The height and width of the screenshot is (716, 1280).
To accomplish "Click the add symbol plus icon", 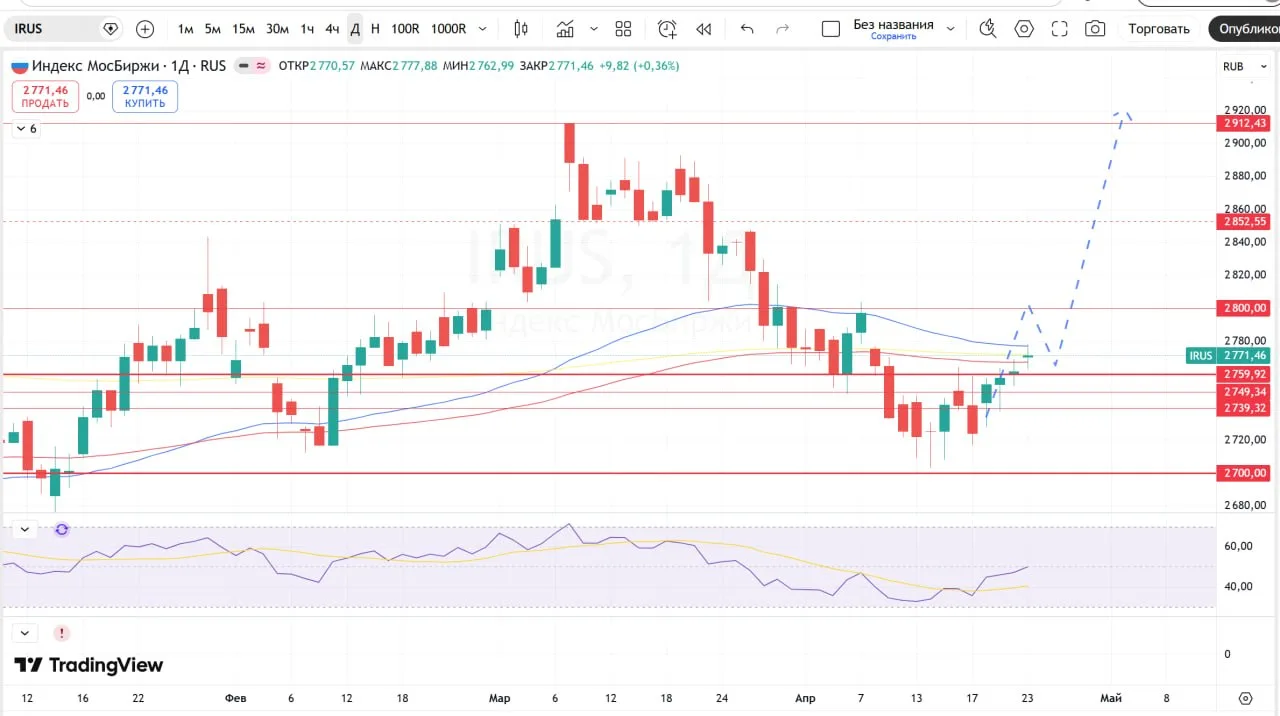I will 145,29.
